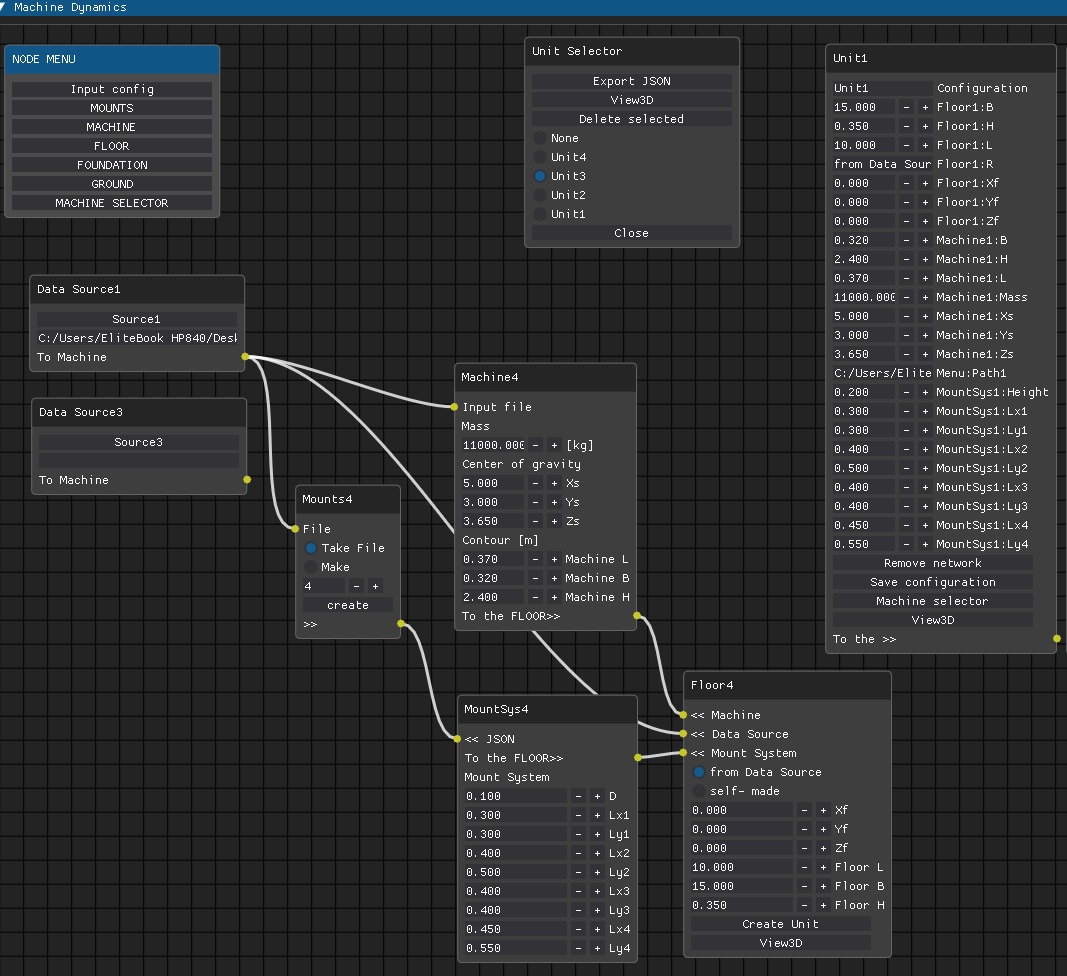Decrease Machine B value in Machine4
1067x976 pixels.
click(536, 579)
